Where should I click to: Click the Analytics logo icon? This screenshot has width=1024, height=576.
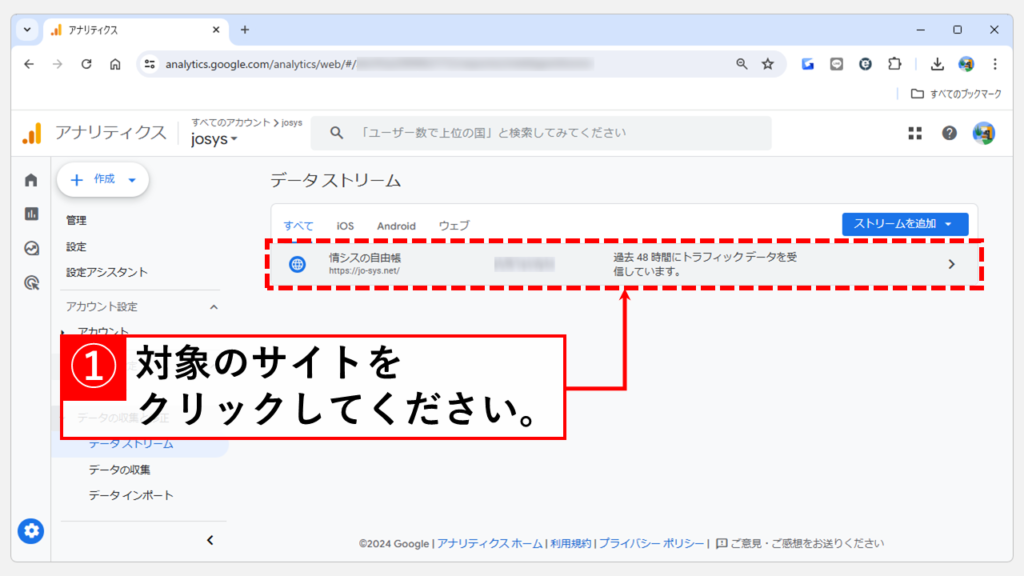31,133
